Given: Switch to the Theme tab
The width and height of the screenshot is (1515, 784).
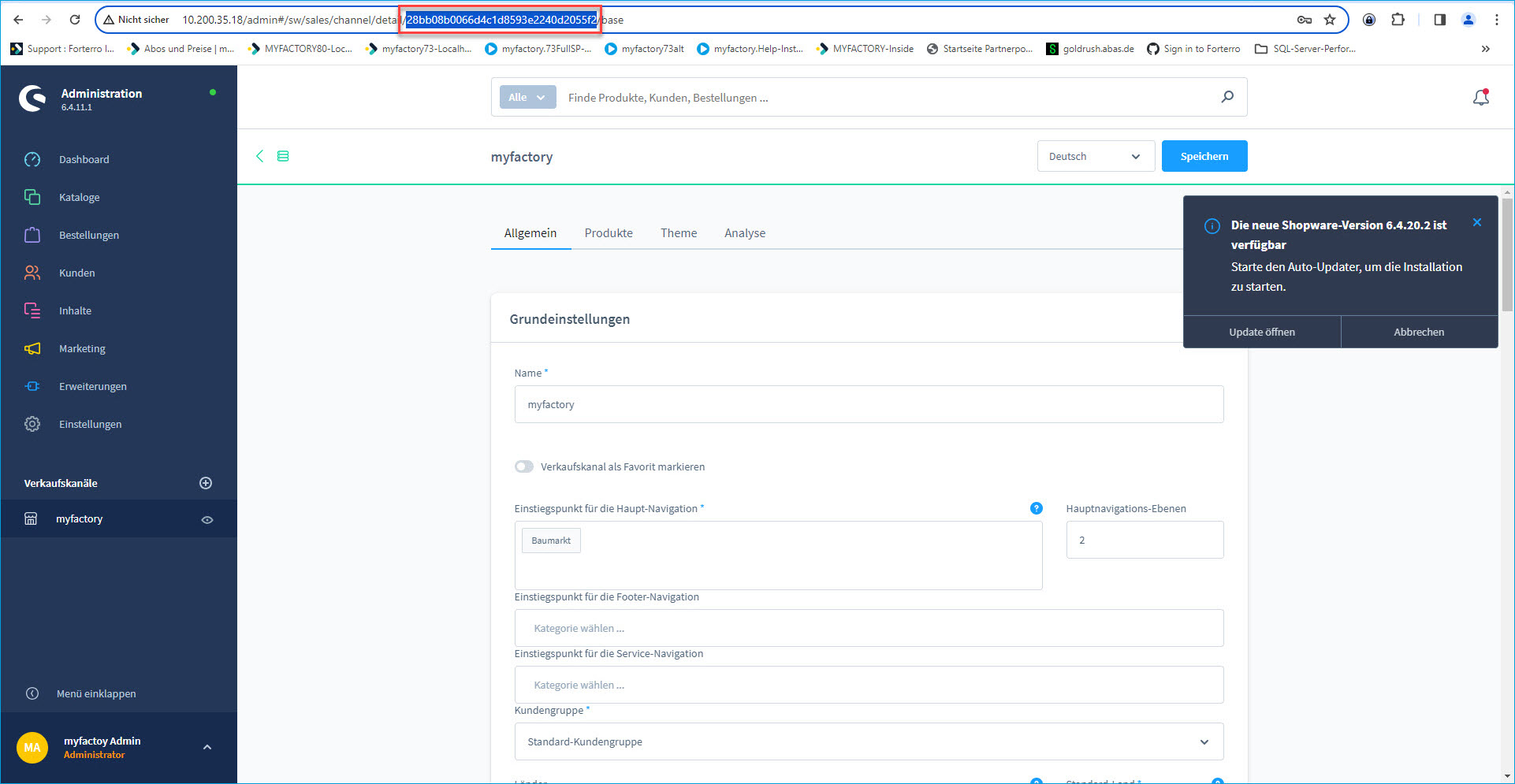Looking at the screenshot, I should point(679,233).
